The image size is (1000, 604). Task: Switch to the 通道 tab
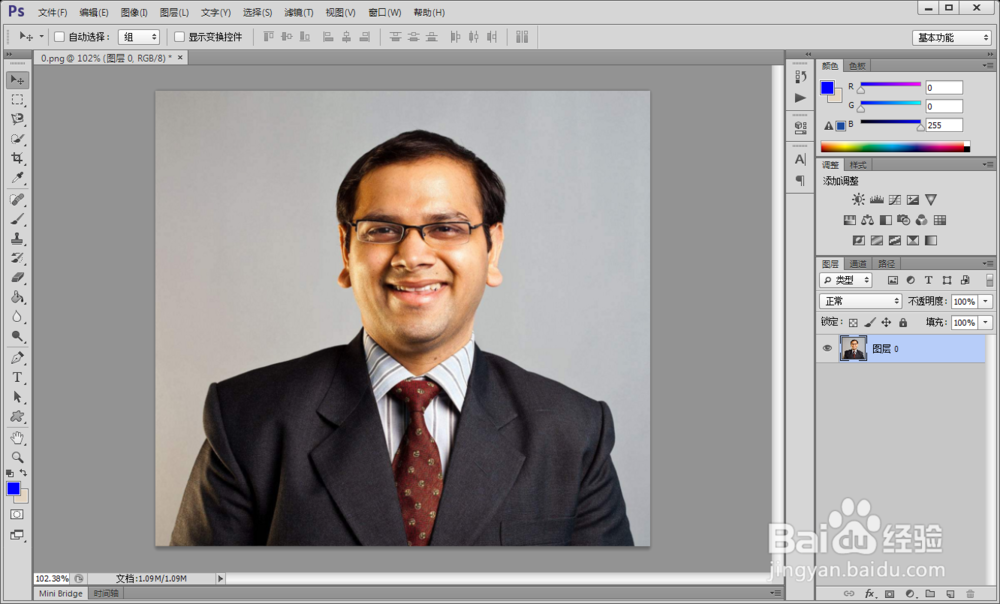[858, 263]
